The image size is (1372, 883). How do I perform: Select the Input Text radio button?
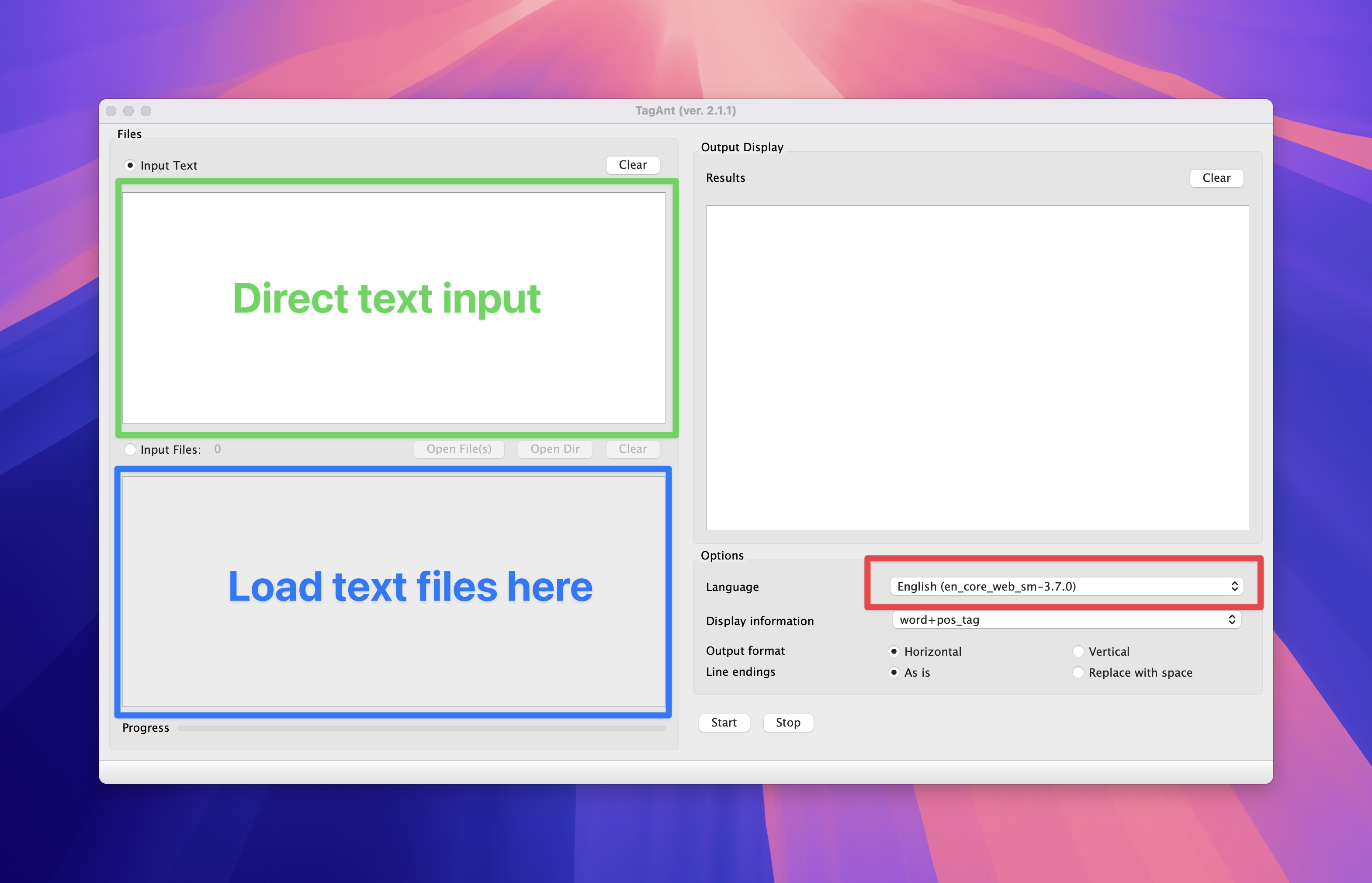tap(130, 165)
